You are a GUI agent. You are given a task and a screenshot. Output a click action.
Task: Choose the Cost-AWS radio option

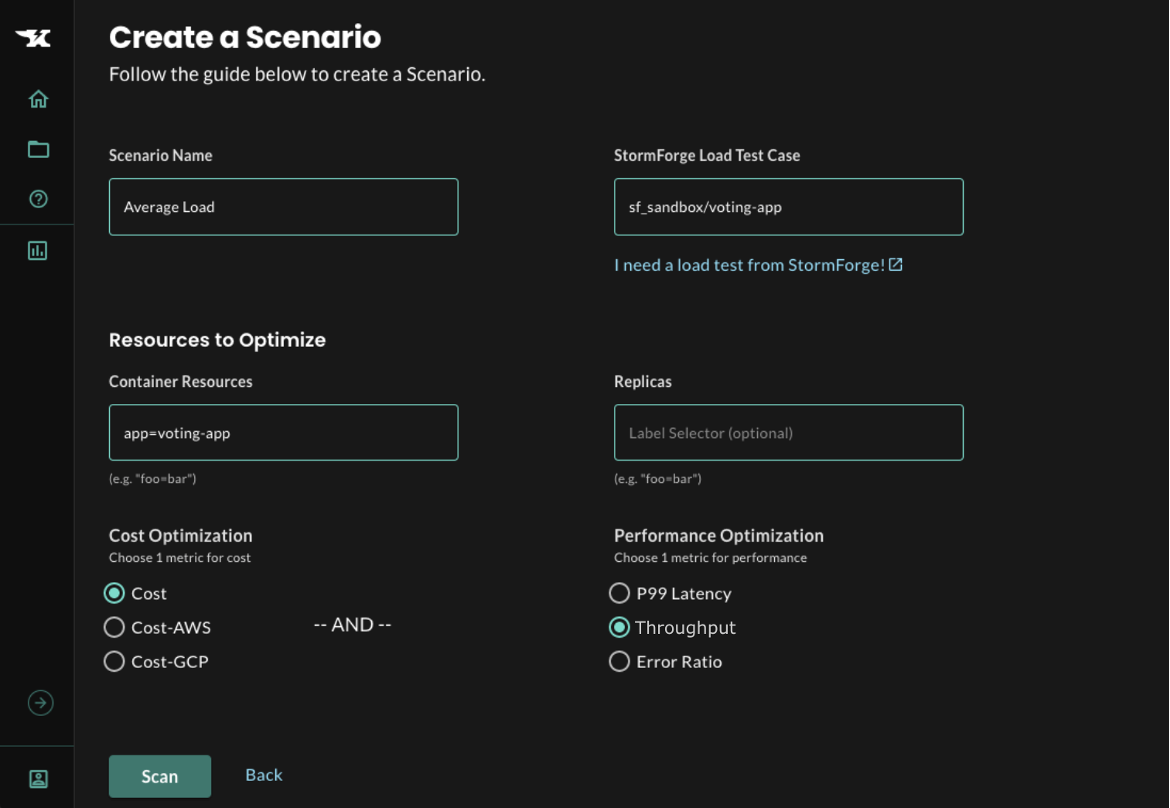[115, 627]
